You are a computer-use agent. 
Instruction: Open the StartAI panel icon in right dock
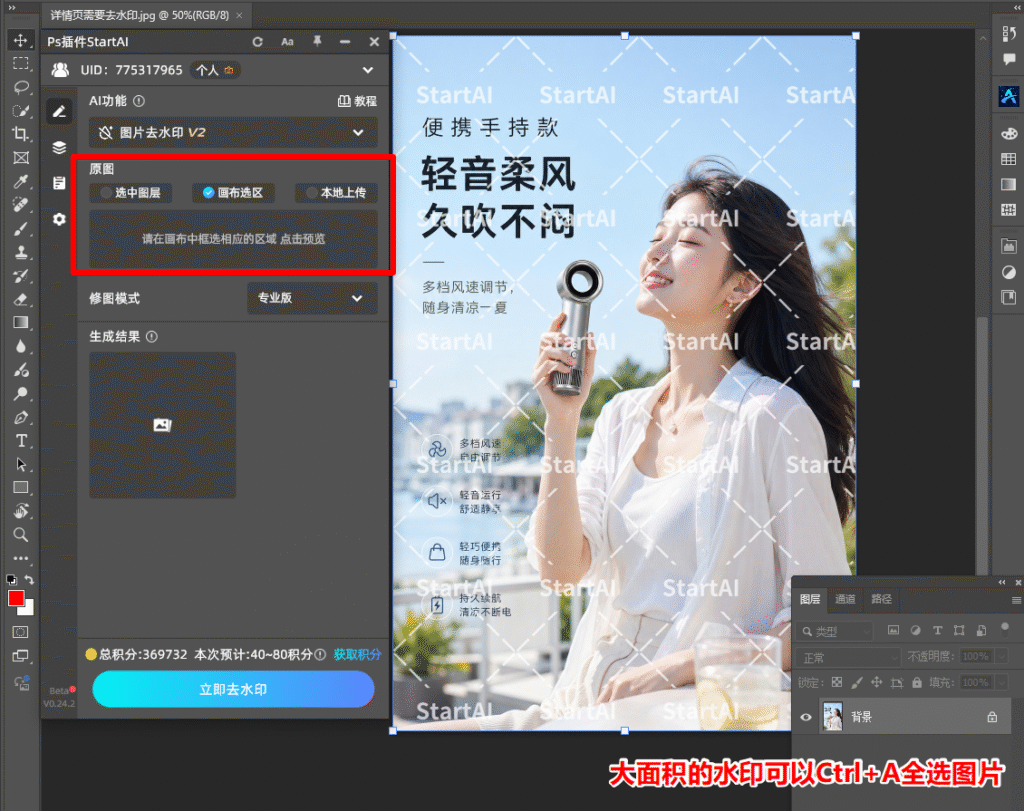[1009, 97]
